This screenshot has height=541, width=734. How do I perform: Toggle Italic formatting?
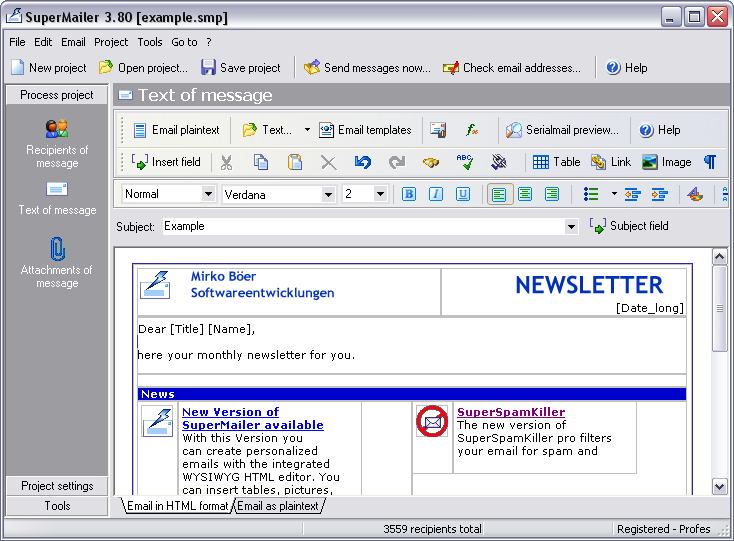coord(436,194)
